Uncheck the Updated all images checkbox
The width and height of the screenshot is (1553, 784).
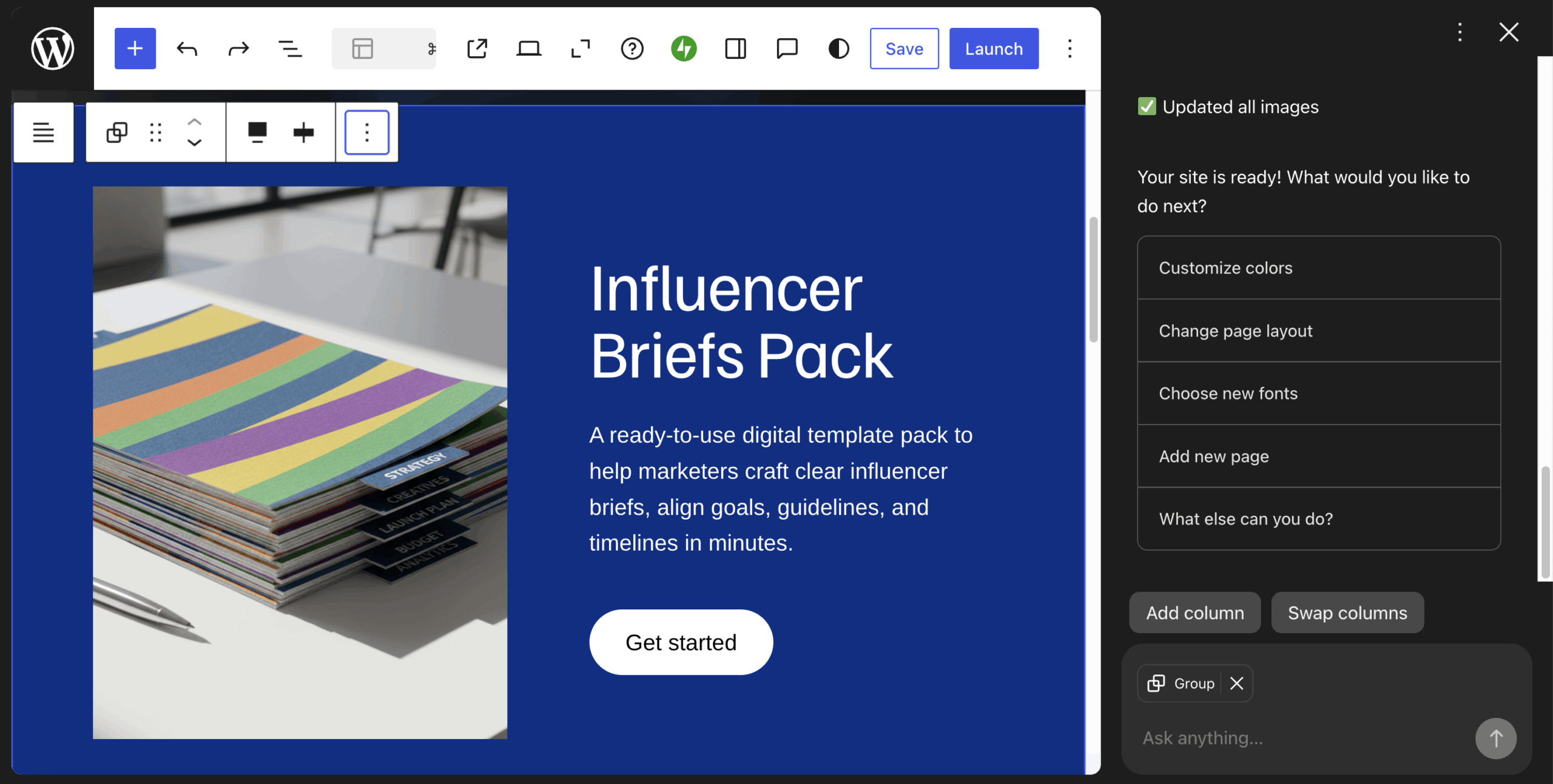tap(1146, 106)
